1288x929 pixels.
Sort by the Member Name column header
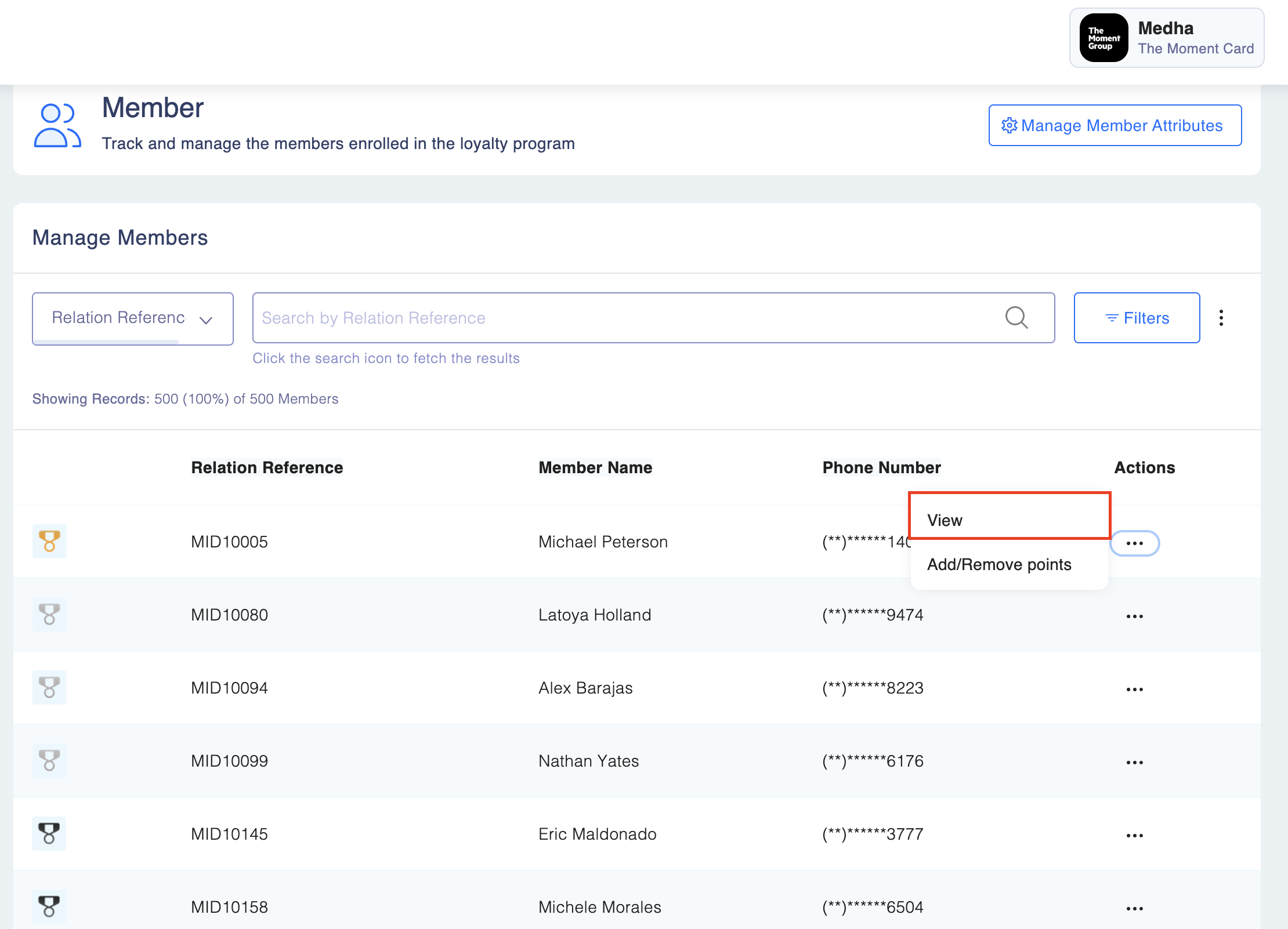pos(595,467)
